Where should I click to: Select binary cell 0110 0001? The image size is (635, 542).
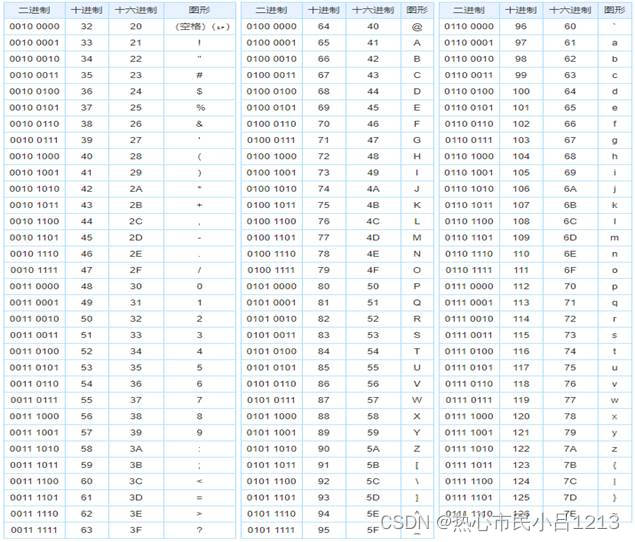tap(469, 43)
